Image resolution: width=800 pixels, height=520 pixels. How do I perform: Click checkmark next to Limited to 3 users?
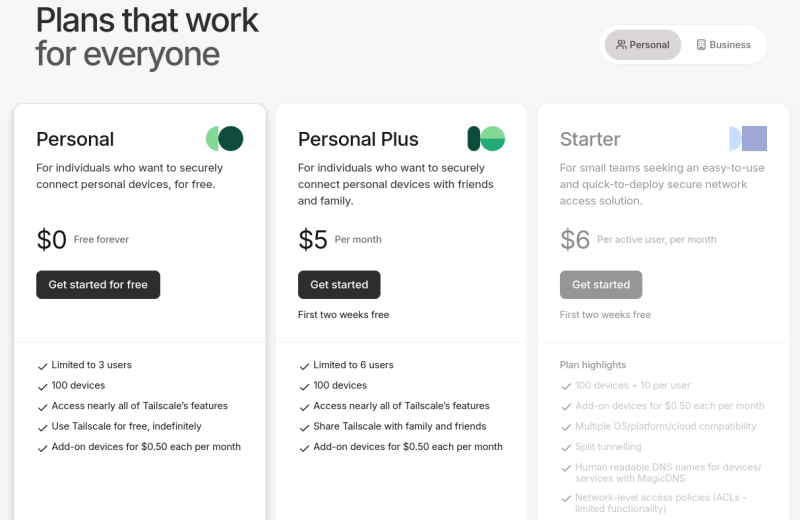pos(42,366)
